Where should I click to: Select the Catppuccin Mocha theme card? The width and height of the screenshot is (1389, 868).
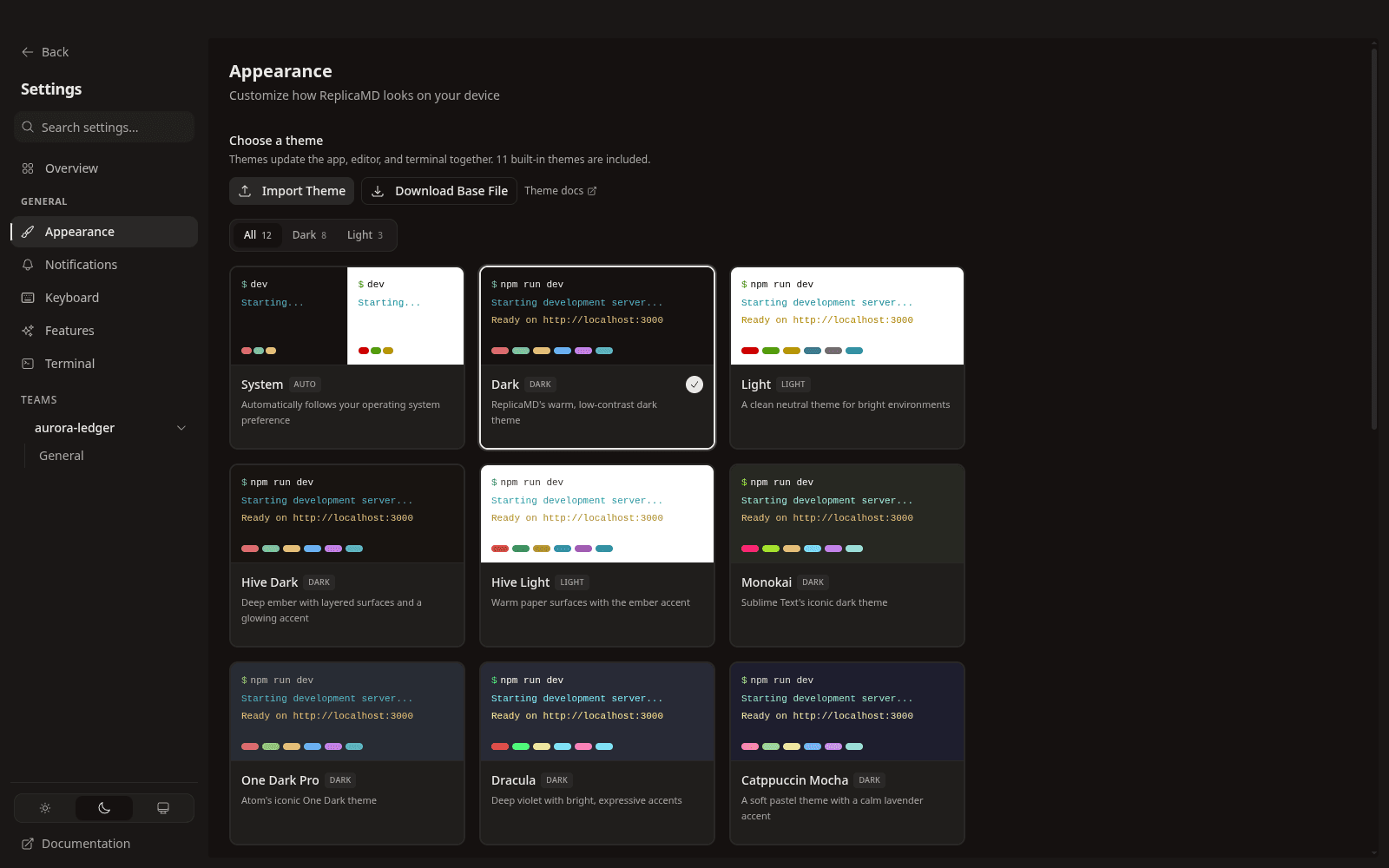[847, 753]
